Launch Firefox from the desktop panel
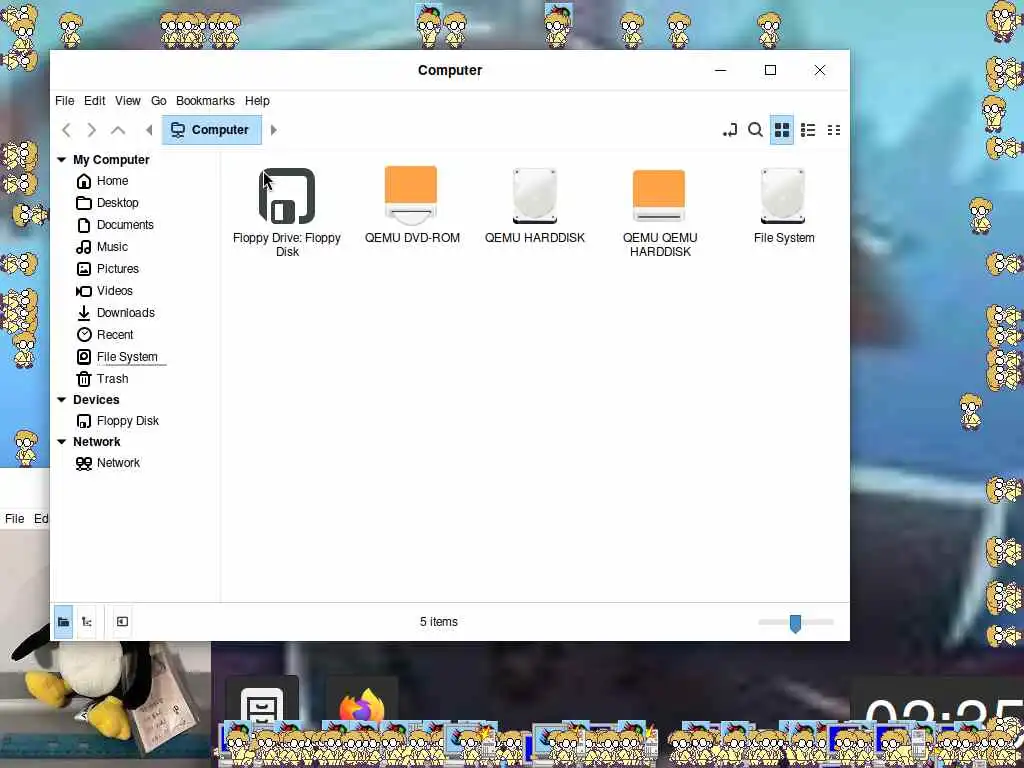 pos(362,707)
